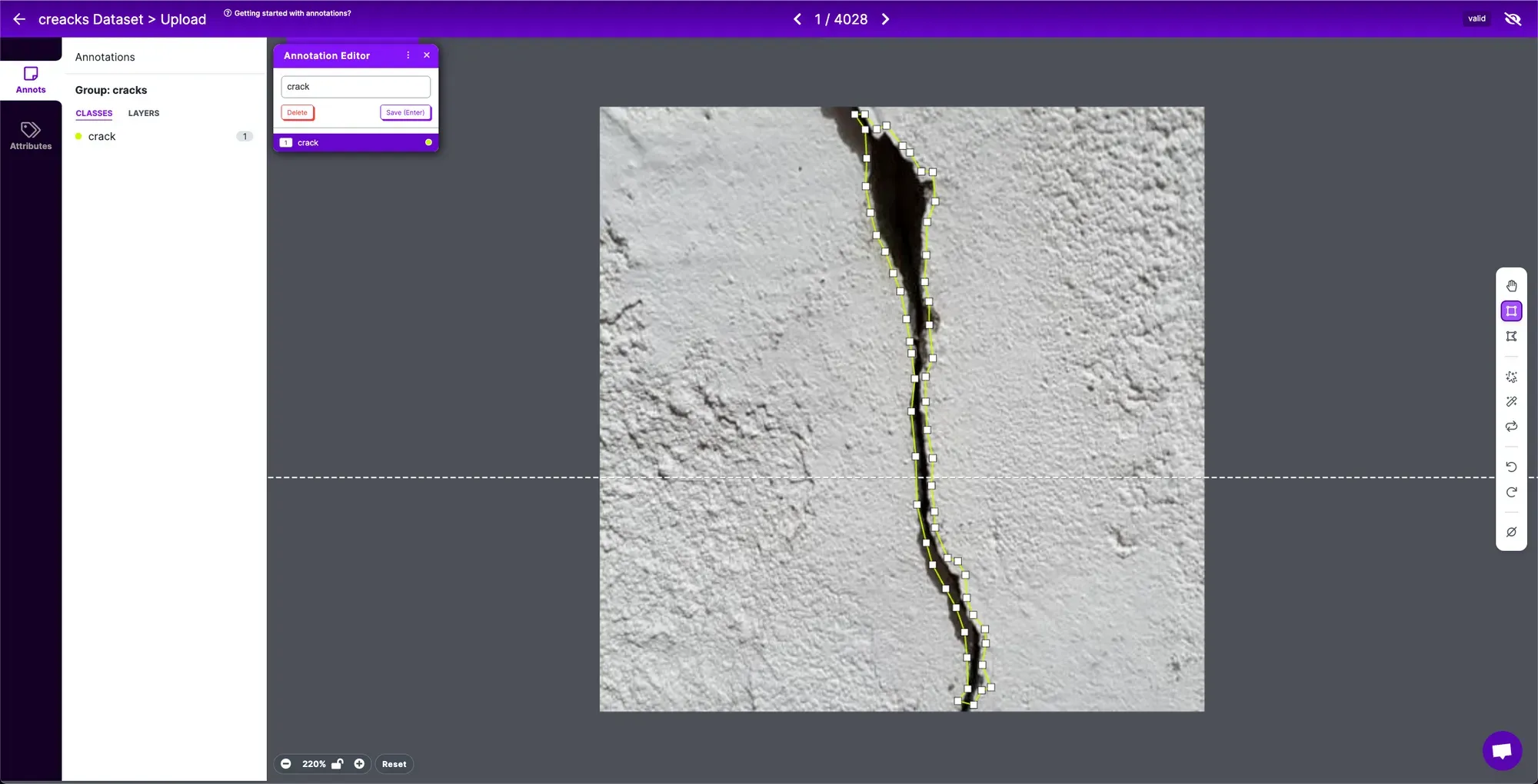Select the bounding box tool

tap(1511, 311)
